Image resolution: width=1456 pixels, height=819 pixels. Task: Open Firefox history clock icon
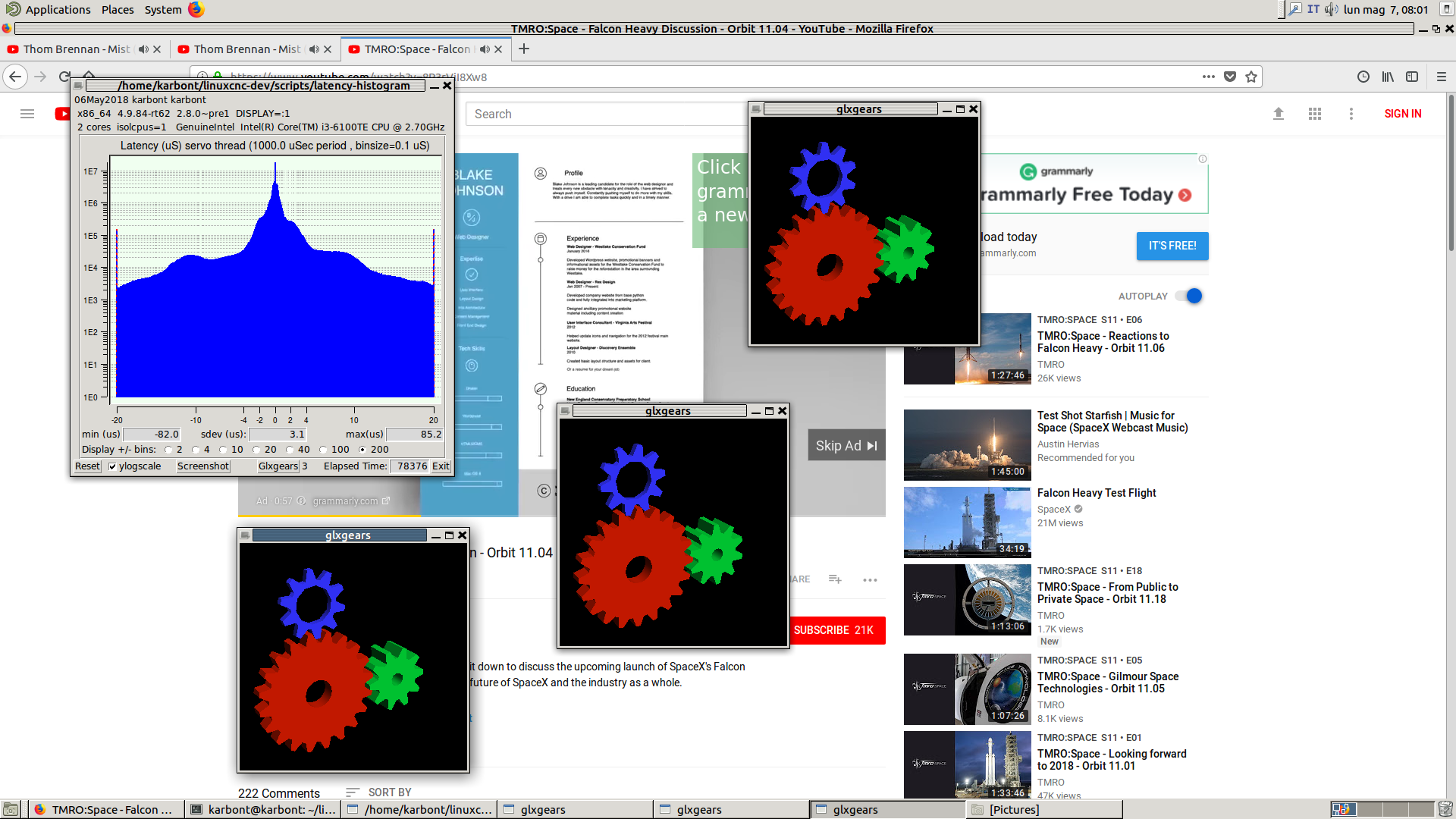(x=1363, y=77)
